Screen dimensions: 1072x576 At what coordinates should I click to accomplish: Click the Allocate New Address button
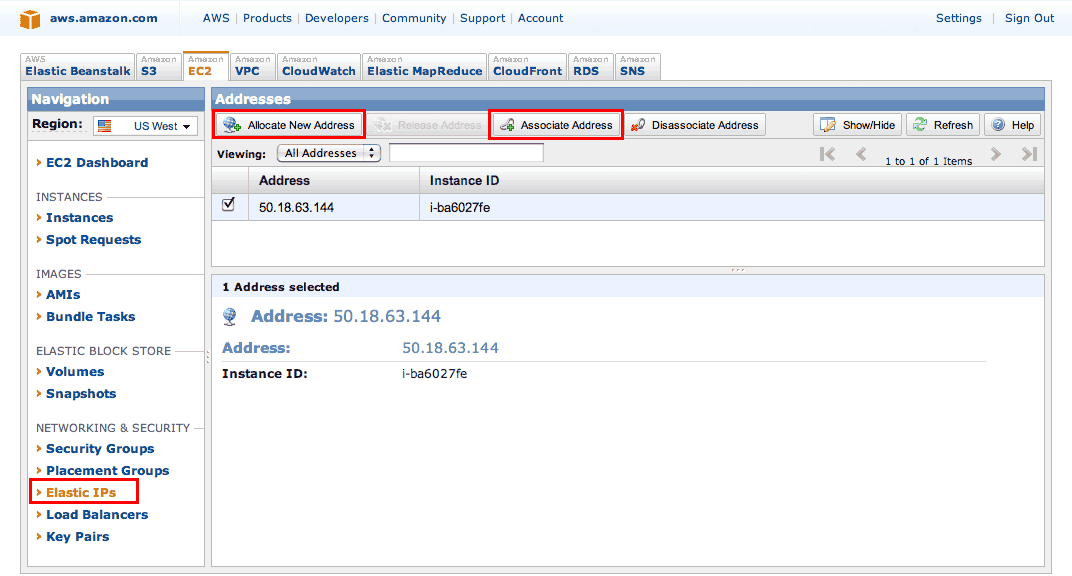289,125
